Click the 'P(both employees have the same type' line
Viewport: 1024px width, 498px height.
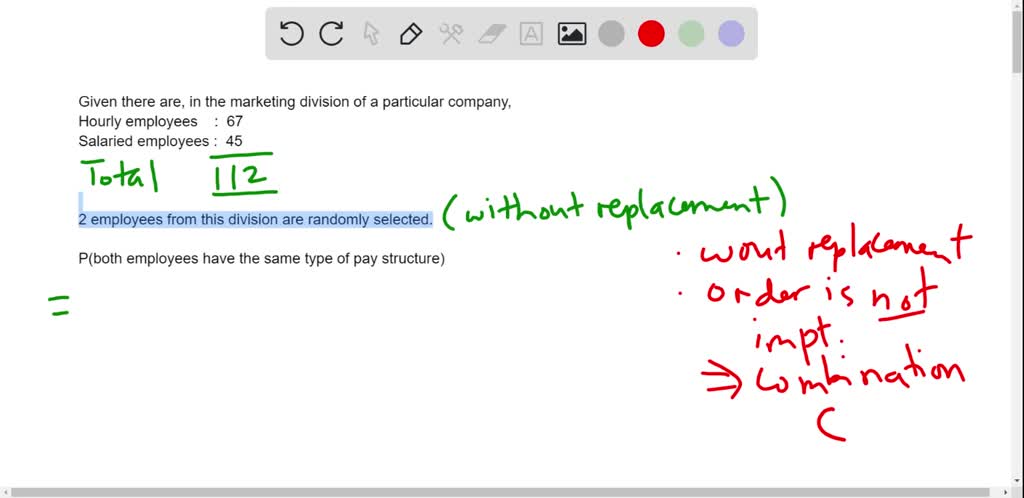click(261, 259)
